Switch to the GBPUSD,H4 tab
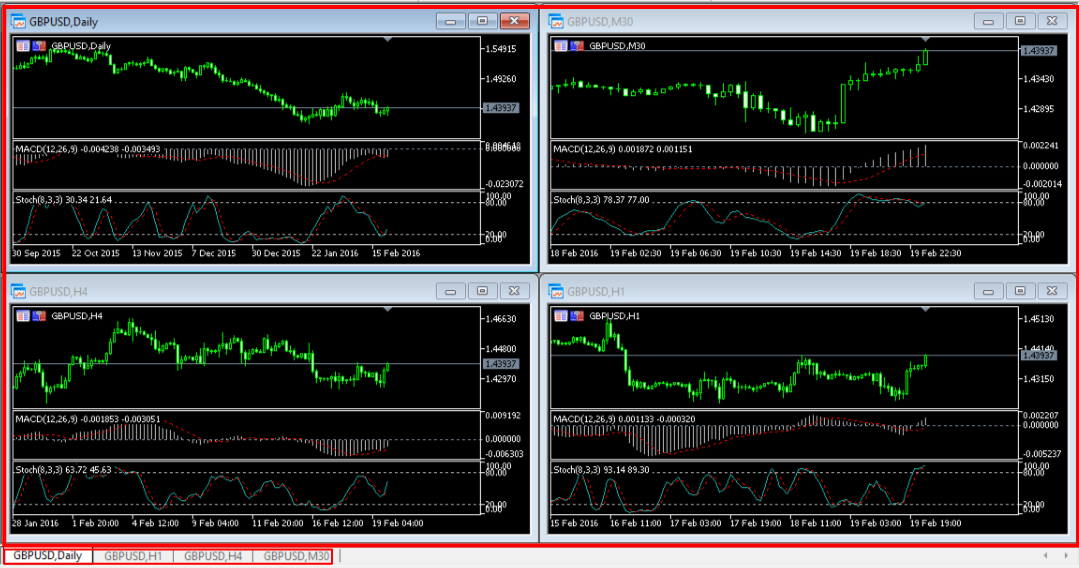1079x568 pixels. click(x=213, y=556)
